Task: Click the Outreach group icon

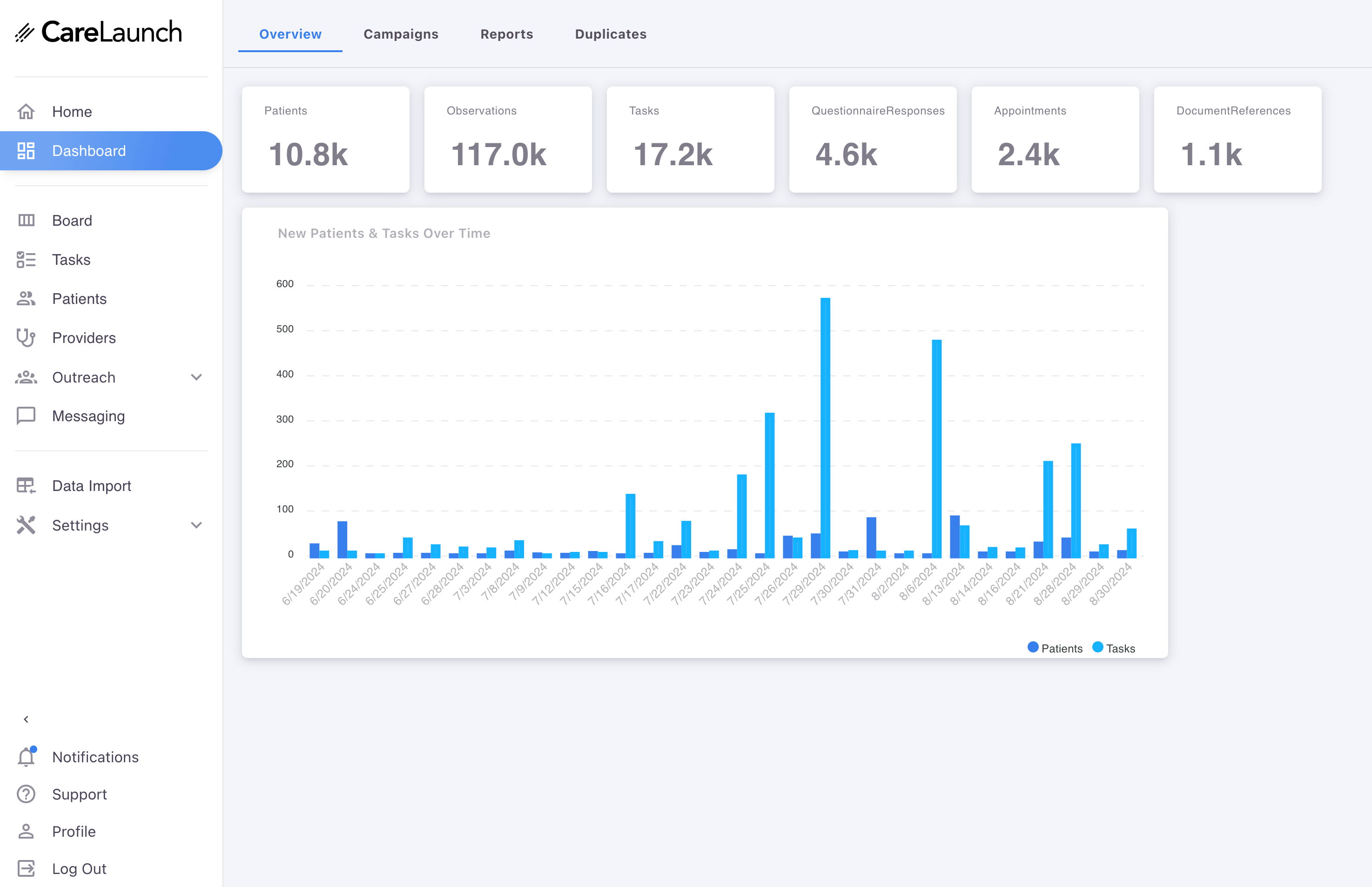Action: pos(26,377)
